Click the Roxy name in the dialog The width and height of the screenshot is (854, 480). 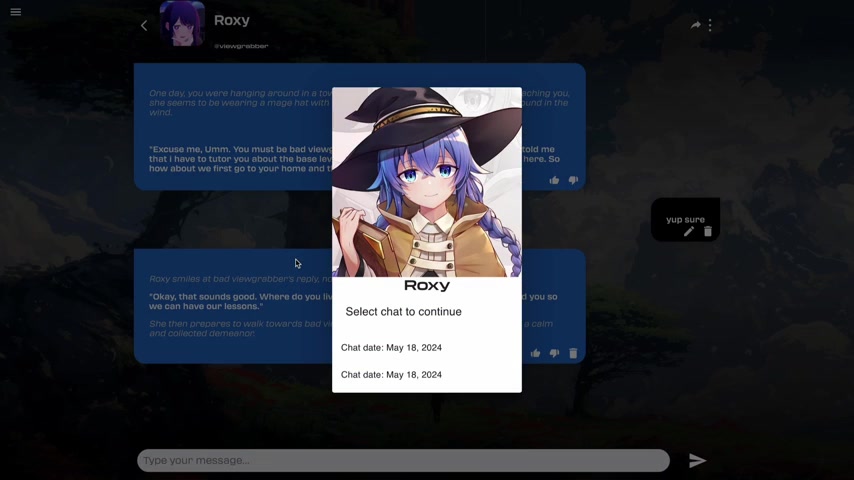tap(427, 285)
